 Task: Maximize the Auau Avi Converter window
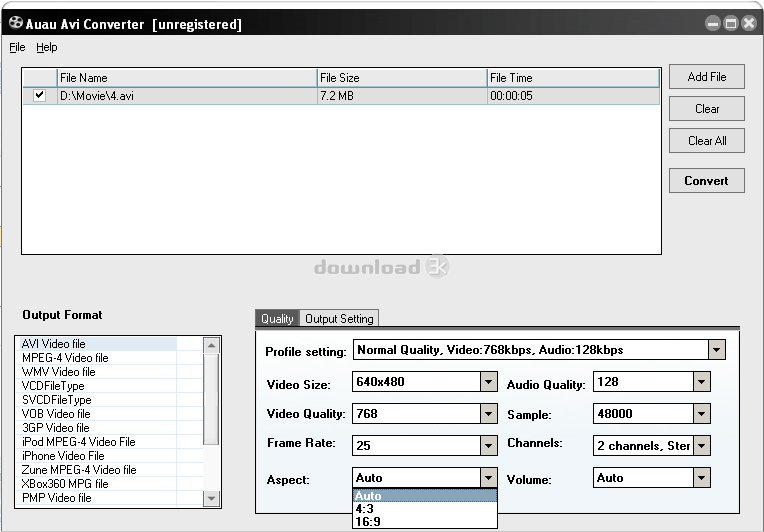[x=731, y=23]
